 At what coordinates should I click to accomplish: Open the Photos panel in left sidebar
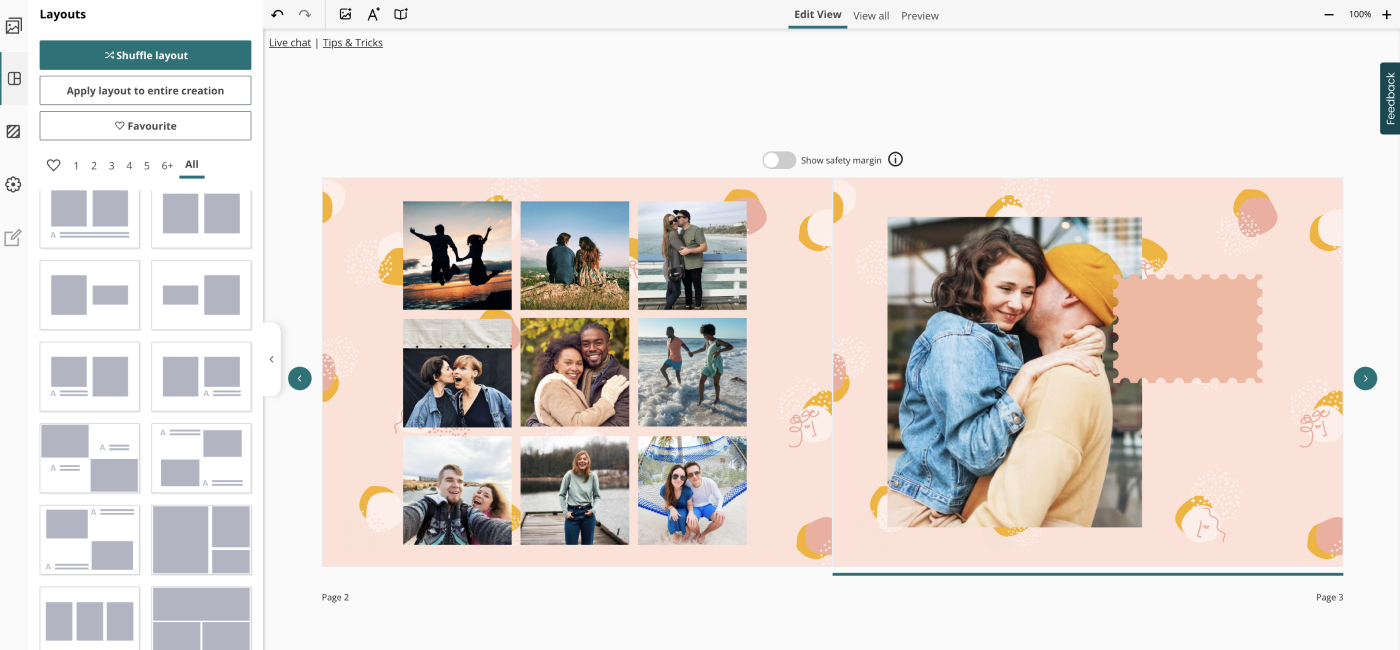[14, 26]
